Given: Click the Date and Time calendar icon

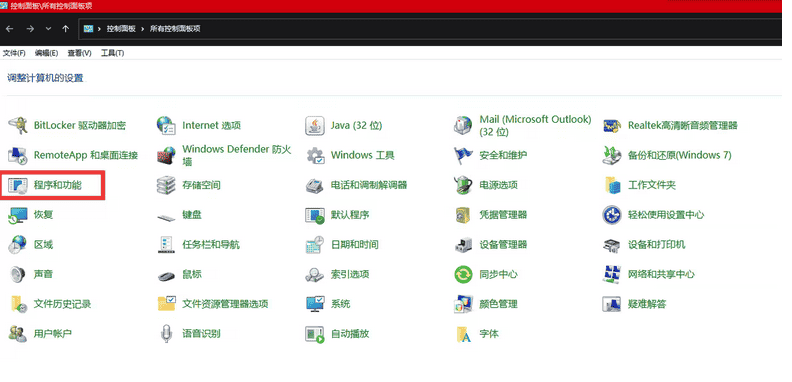Looking at the screenshot, I should coord(315,245).
